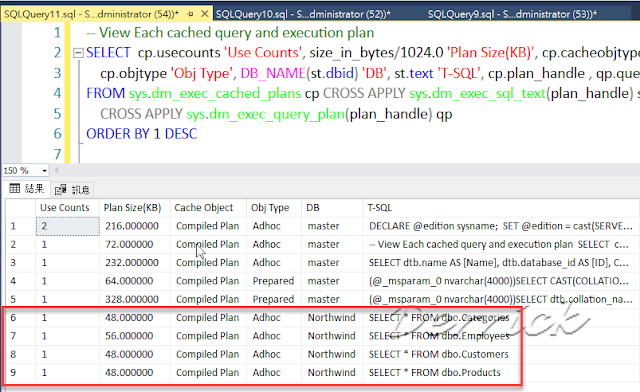Click the empty corner cell beside Use Counts header
The image size is (640, 392).
point(20,208)
